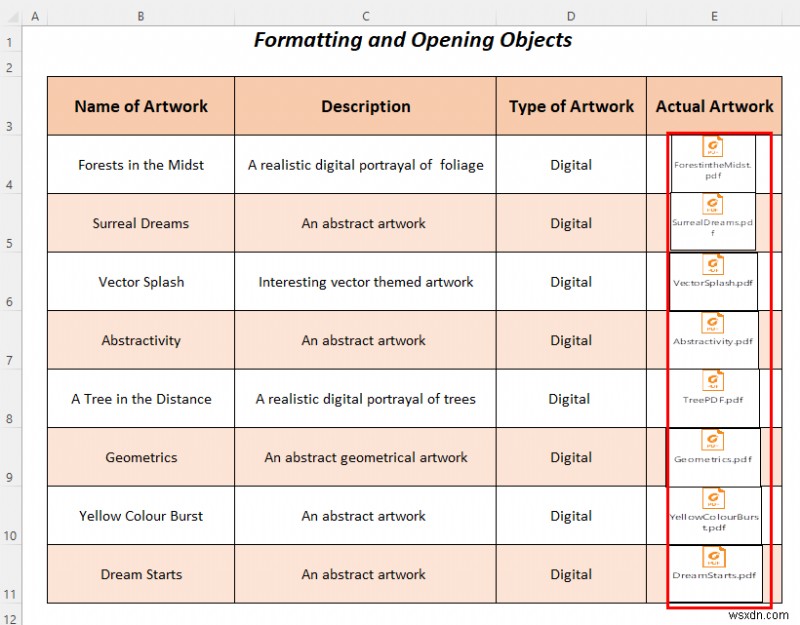Select the 'Surreal Dreams' cell

141,223
